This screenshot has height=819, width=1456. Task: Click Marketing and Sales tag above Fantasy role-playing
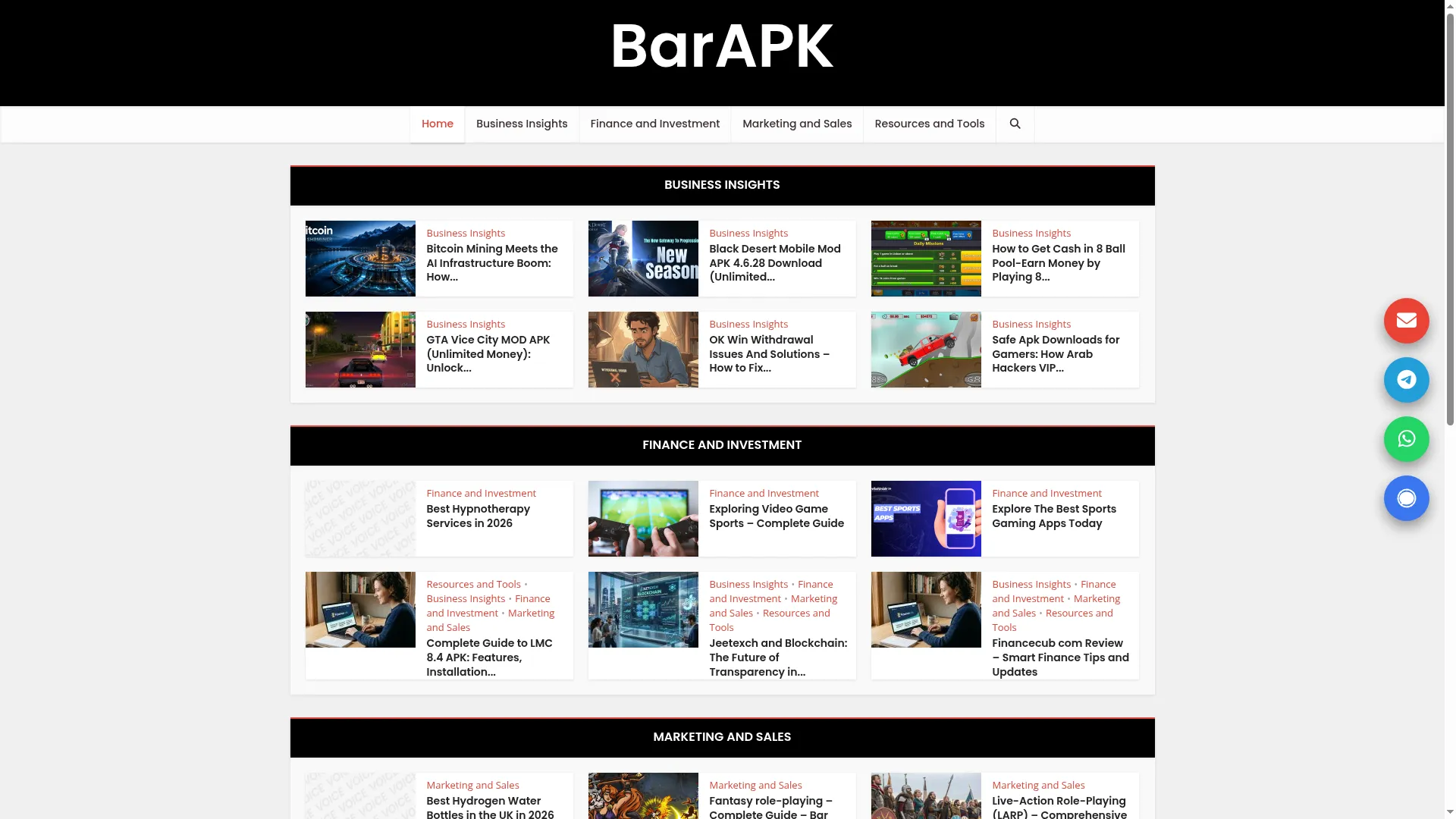click(x=755, y=785)
